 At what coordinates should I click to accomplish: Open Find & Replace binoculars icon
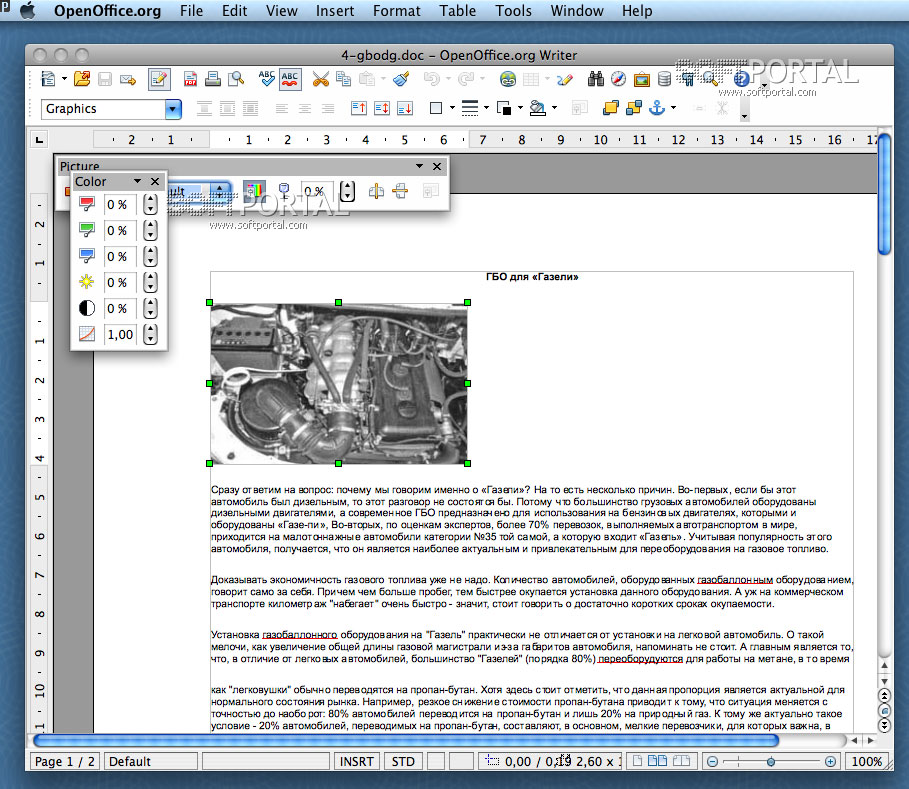click(x=596, y=78)
